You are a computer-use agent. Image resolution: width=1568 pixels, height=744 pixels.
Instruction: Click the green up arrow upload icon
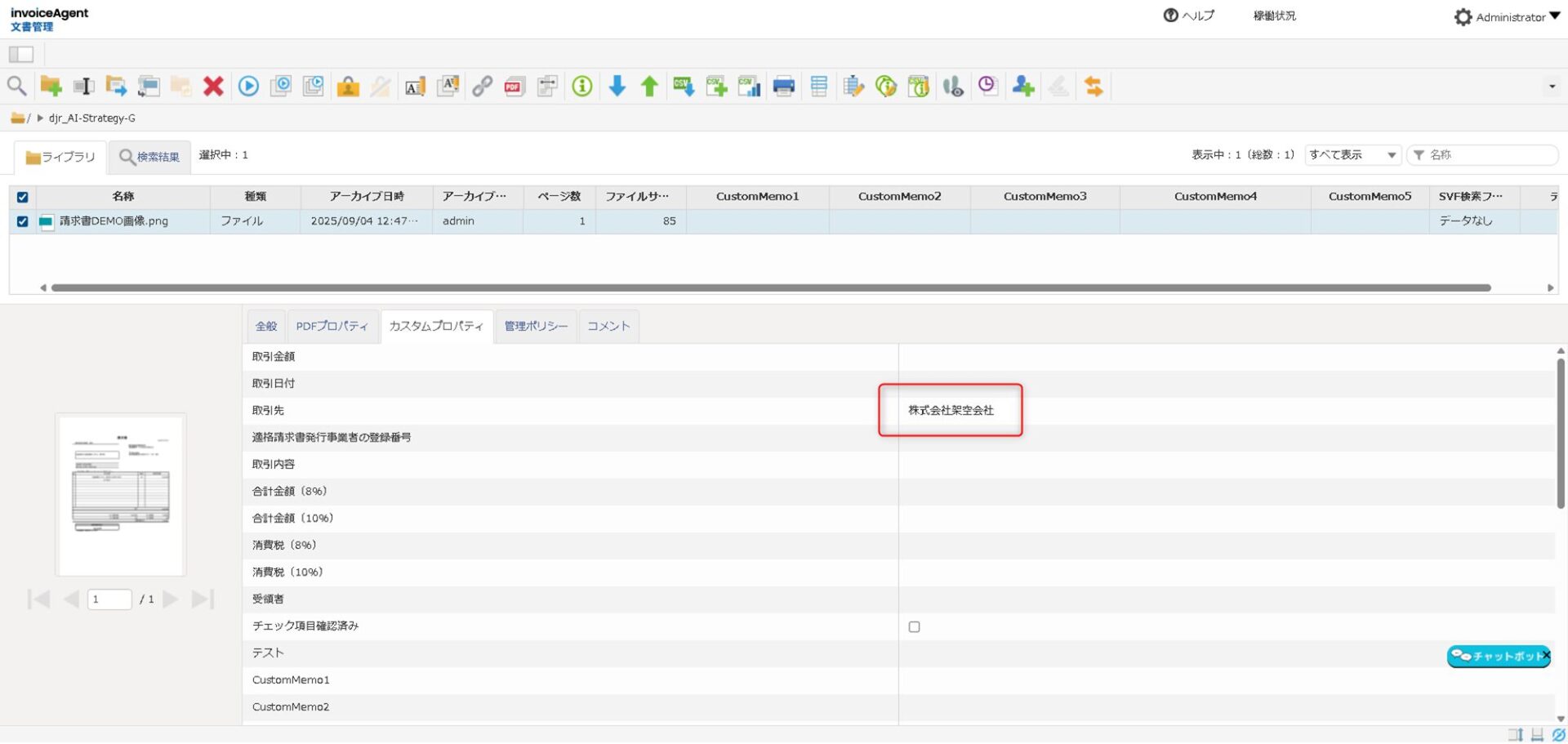click(649, 86)
